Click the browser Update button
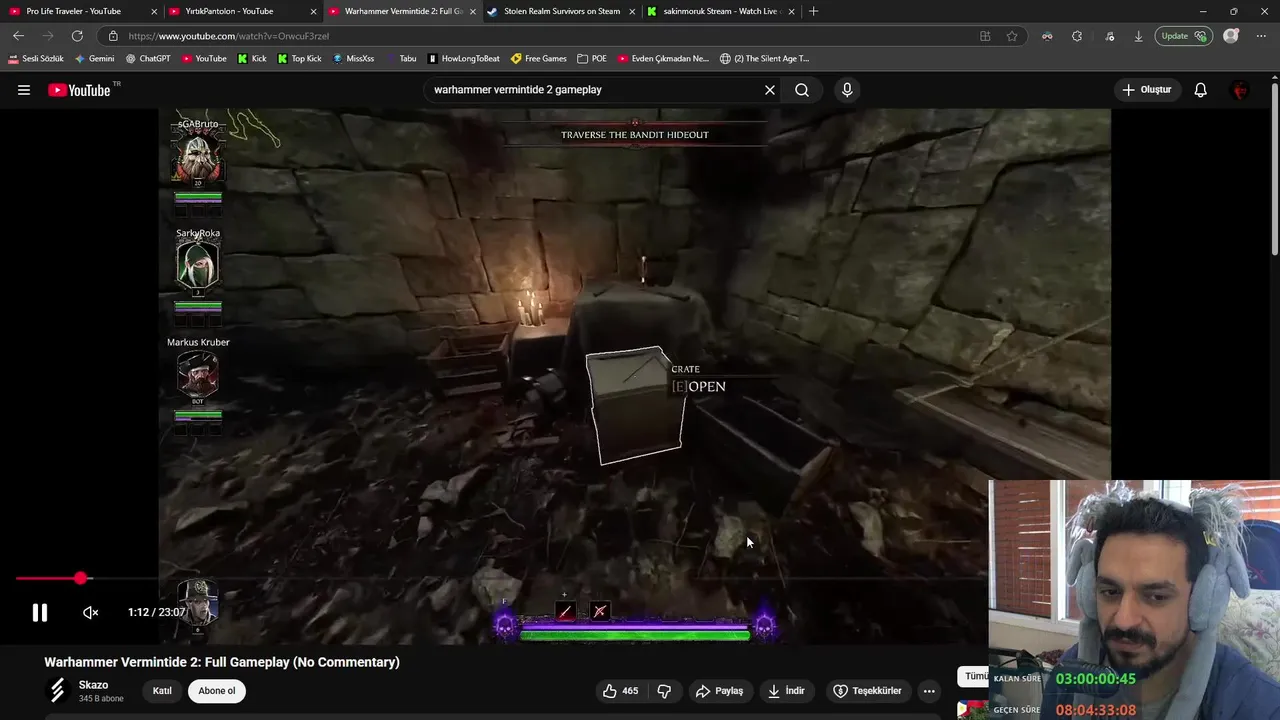 (x=1183, y=36)
